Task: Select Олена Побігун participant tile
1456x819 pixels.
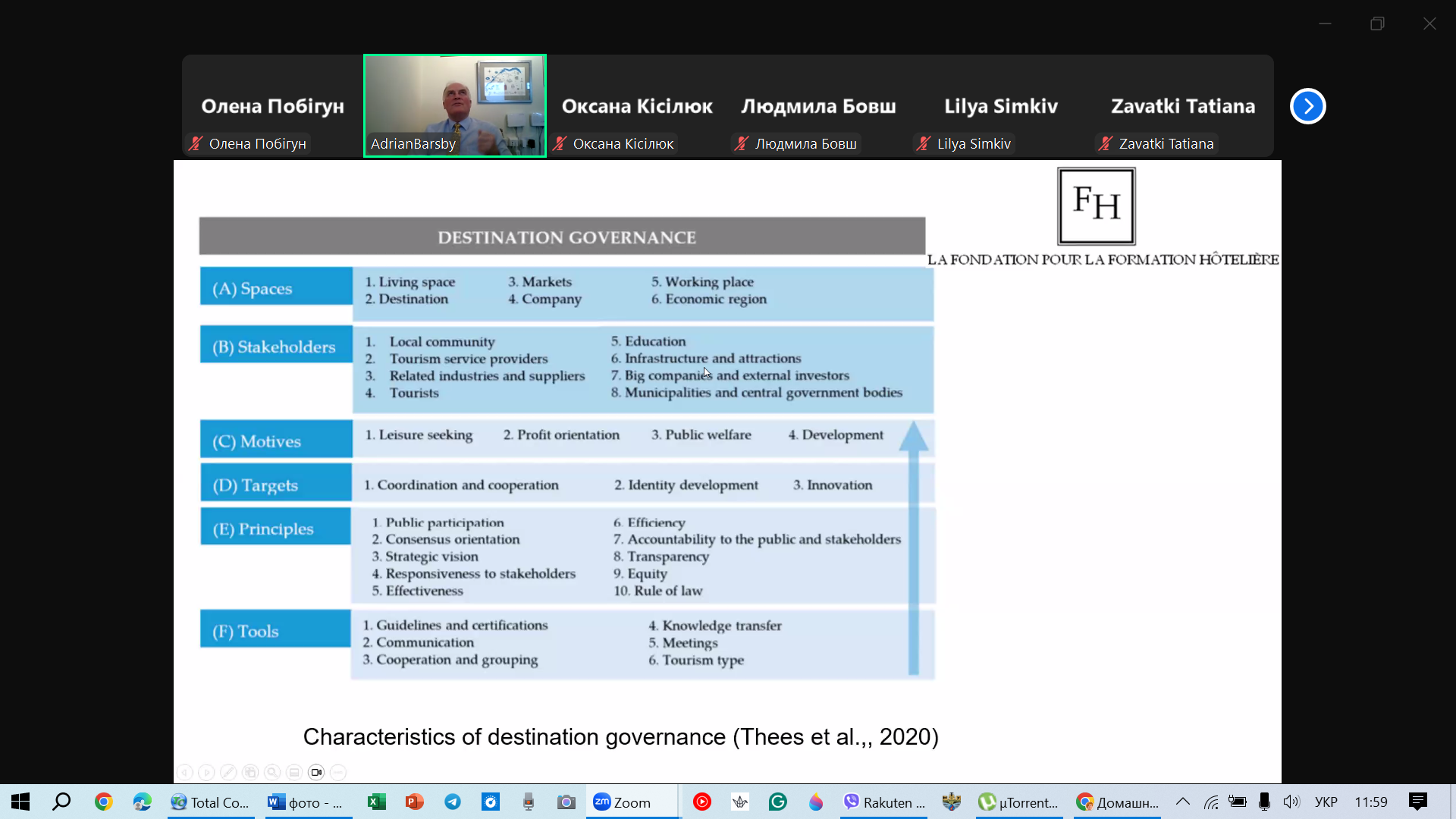Action: (x=272, y=106)
